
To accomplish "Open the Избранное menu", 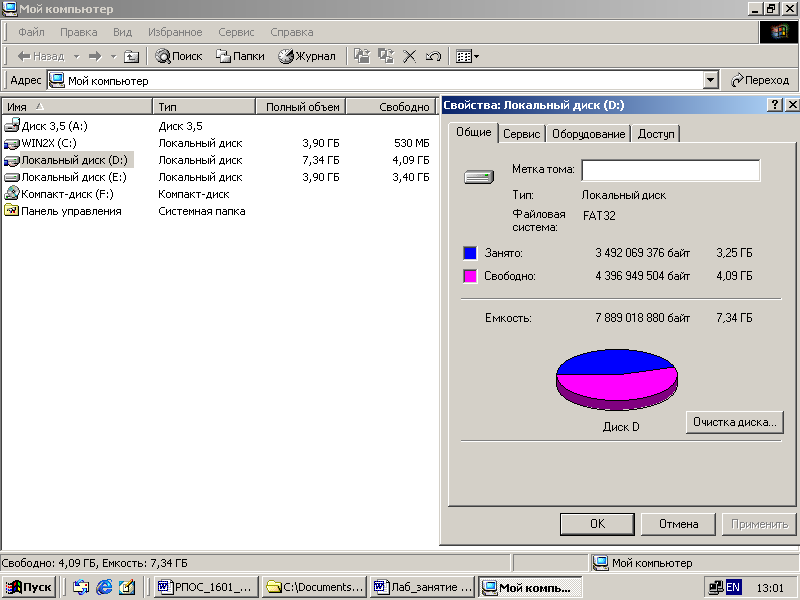I will 175,32.
